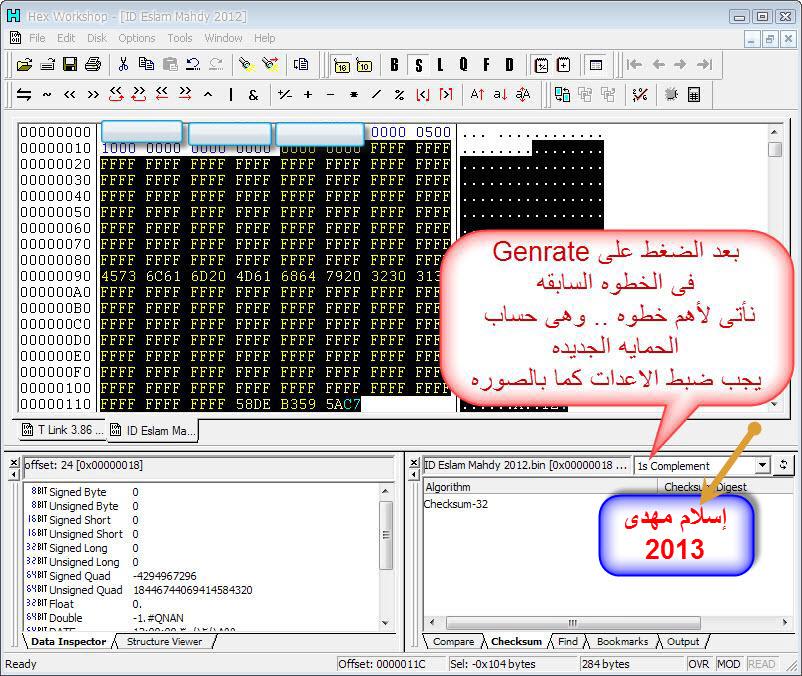Click the hex editor vertical scrollbar thumb
The image size is (802, 676).
point(775,150)
